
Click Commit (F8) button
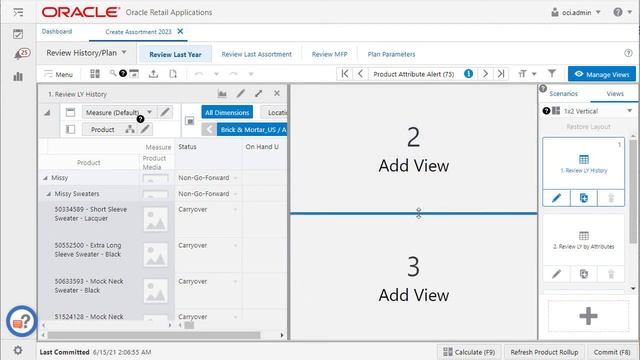611,352
